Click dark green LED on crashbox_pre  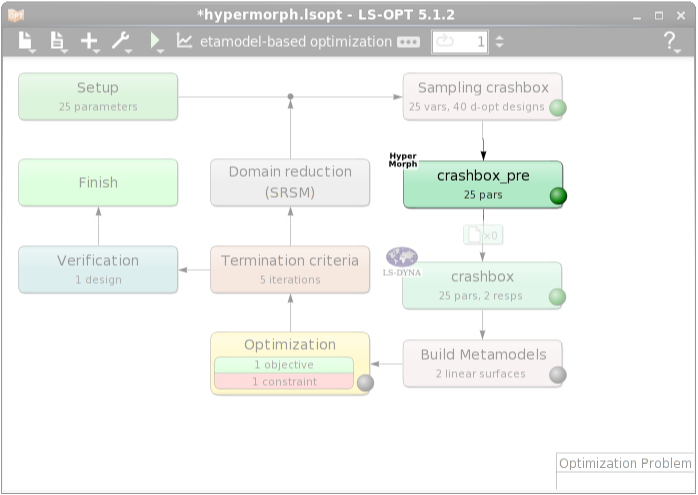click(558, 196)
